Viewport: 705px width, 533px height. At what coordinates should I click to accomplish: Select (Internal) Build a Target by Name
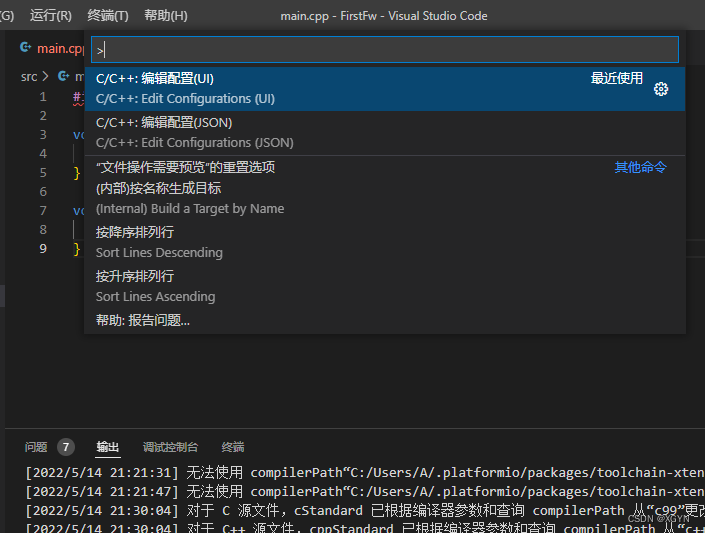tap(385, 198)
